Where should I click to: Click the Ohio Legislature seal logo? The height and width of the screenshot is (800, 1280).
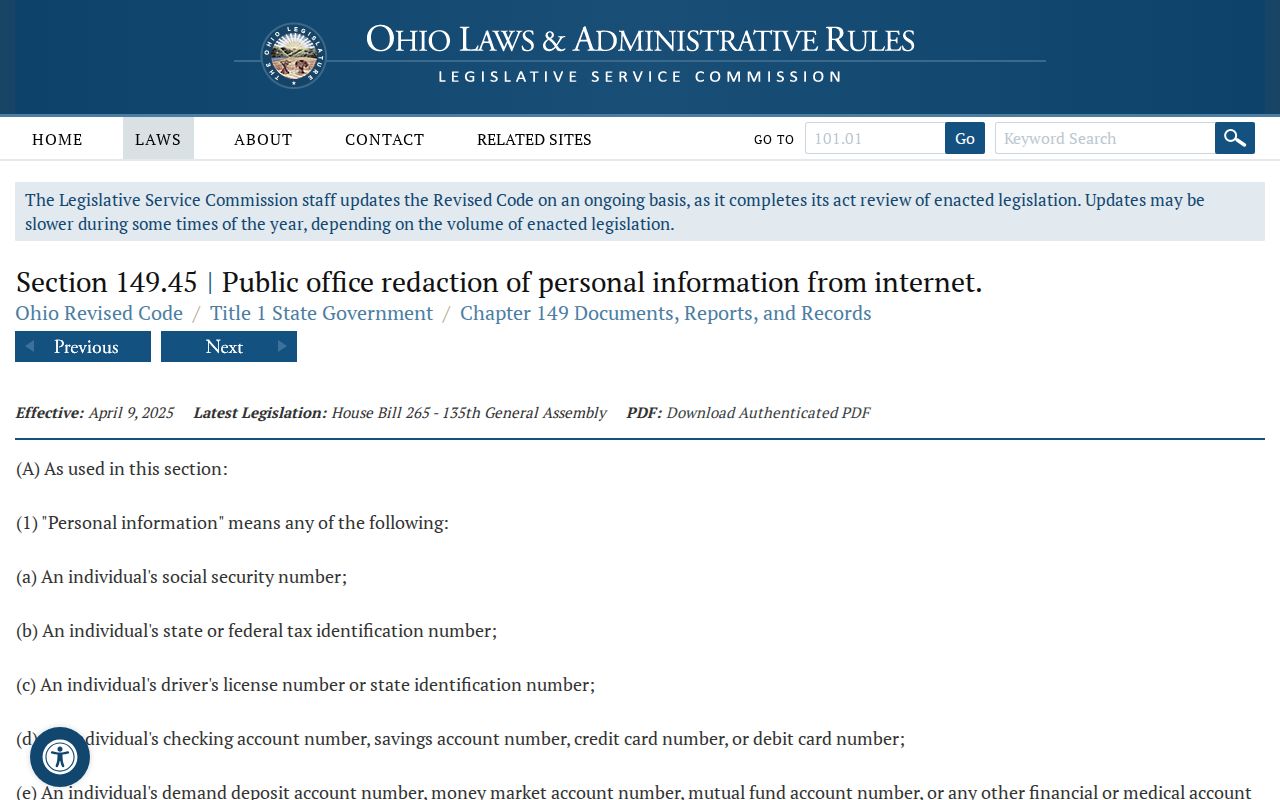(x=294, y=56)
